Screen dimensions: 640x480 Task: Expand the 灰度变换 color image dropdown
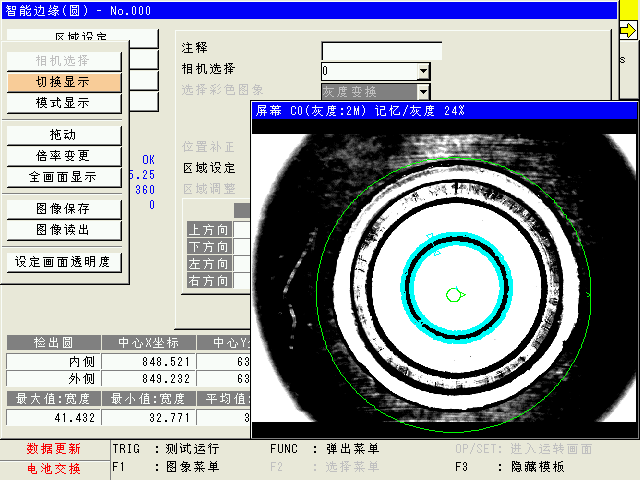point(423,92)
